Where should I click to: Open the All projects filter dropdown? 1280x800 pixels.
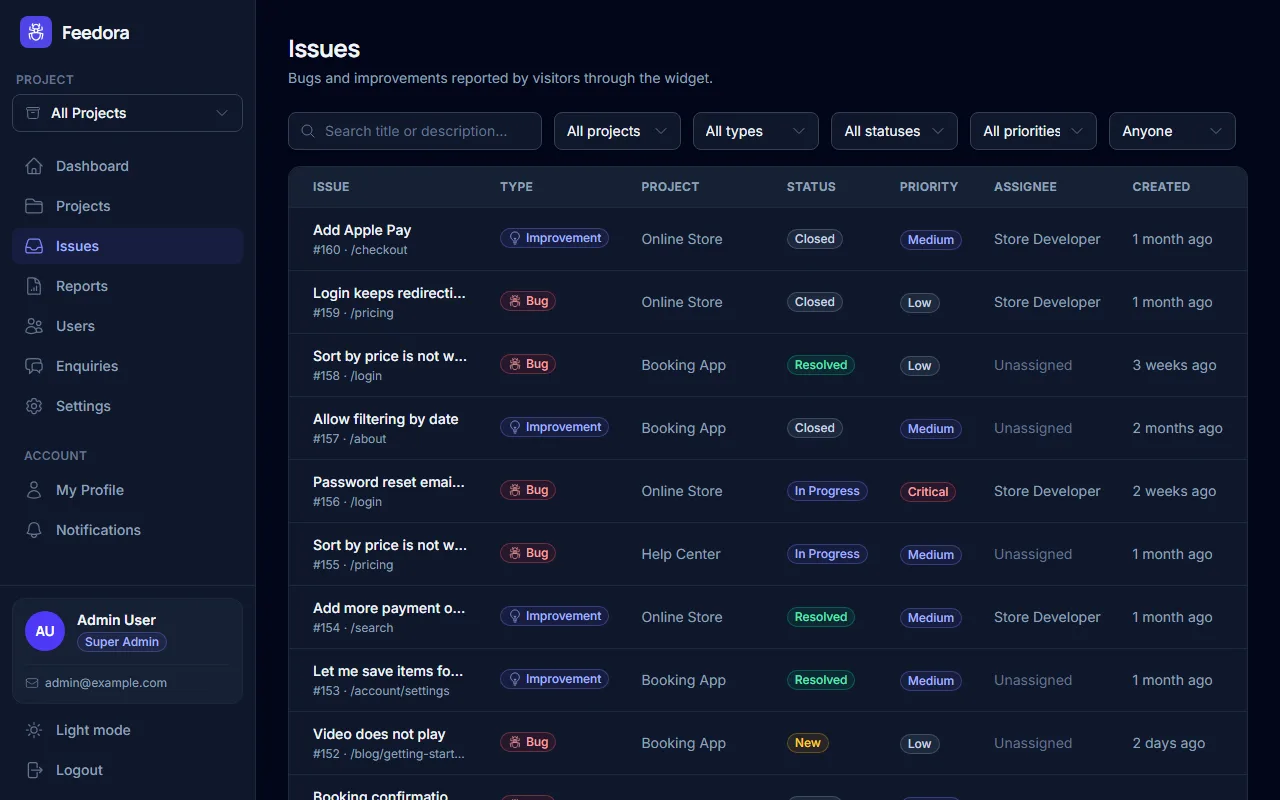(x=617, y=131)
